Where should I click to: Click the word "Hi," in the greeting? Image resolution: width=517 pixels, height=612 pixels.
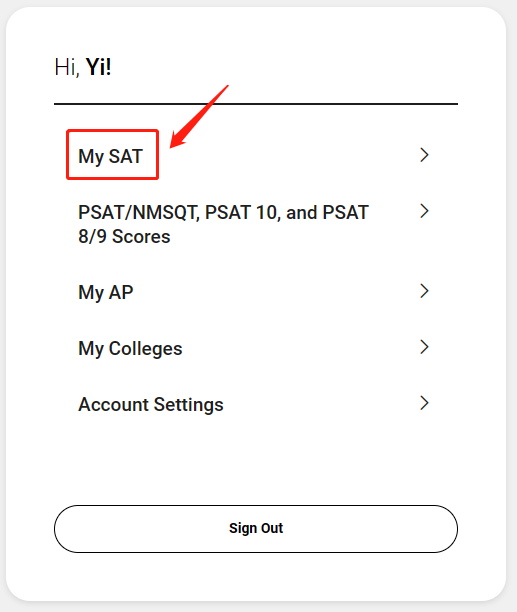(x=67, y=67)
